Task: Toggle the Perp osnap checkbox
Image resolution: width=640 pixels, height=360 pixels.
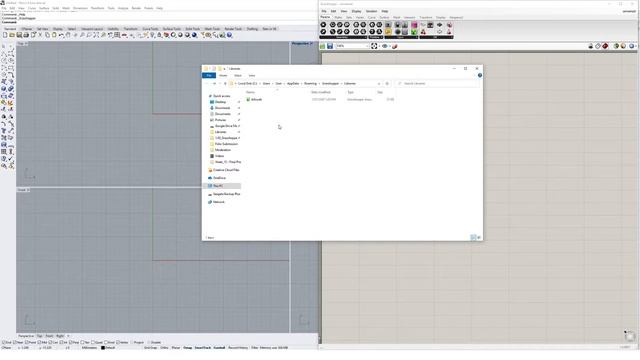Action: (x=71, y=342)
